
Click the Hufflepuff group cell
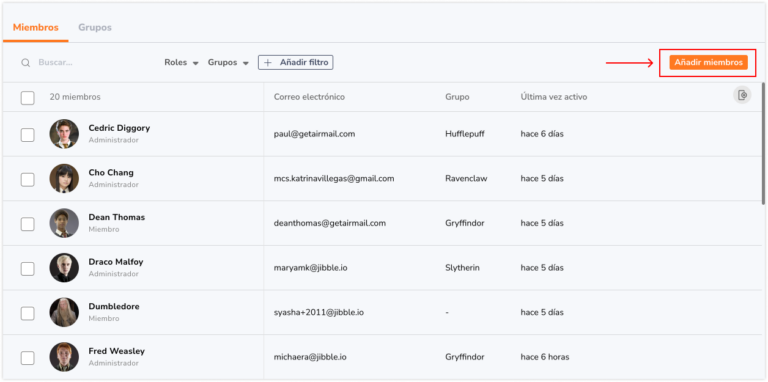[465, 134]
